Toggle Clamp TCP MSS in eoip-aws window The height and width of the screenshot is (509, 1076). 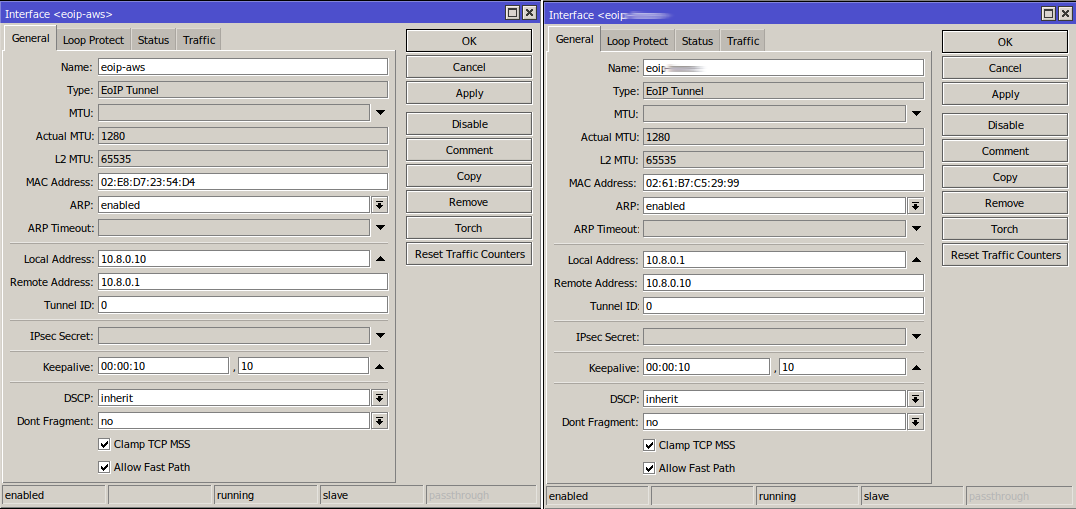[x=104, y=444]
